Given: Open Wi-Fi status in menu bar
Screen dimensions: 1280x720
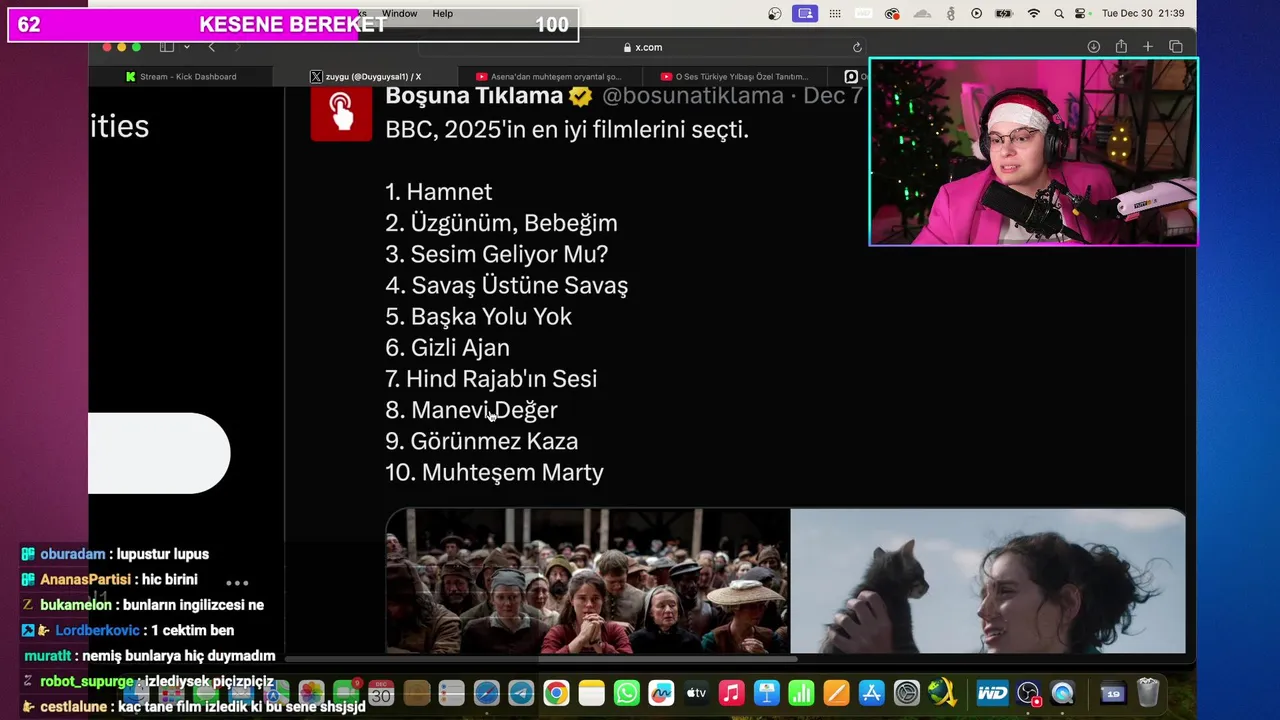Looking at the screenshot, I should coord(1033,14).
